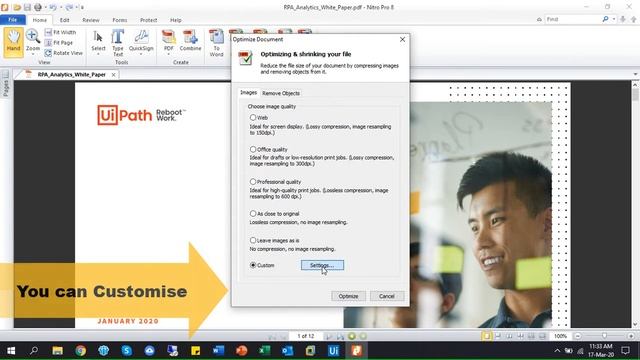Click the Open folder quick access icon
Image resolution: width=640 pixels, height=360 pixels.
[x=17, y=7]
